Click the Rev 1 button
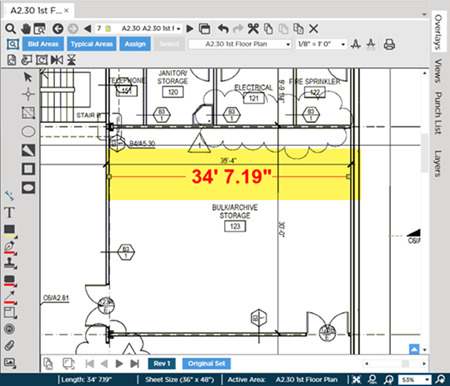450x386 pixels. (x=162, y=363)
